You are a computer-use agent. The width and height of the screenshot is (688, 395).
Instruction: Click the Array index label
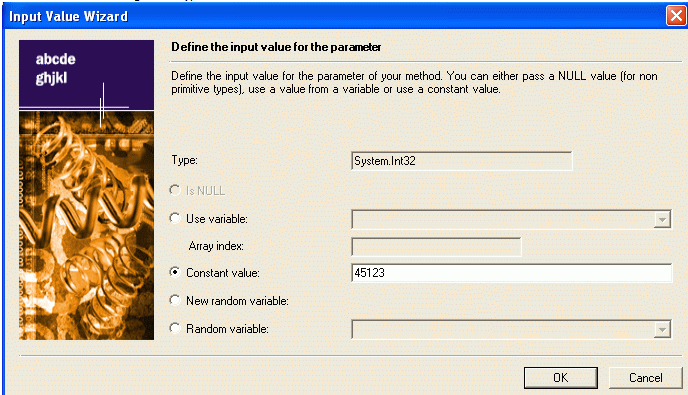[x=216, y=246]
